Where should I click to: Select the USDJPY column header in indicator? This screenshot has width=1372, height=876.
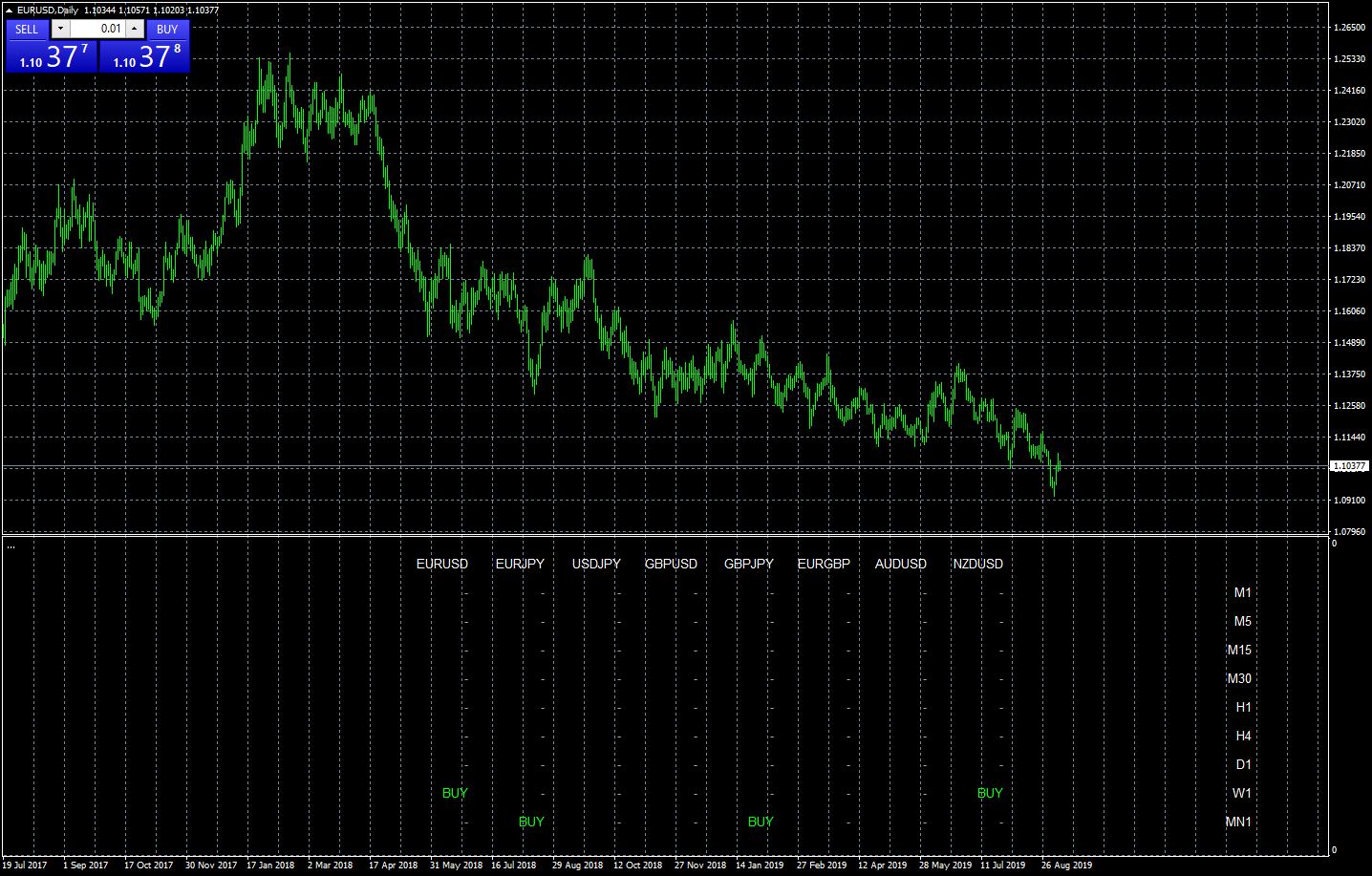596,564
